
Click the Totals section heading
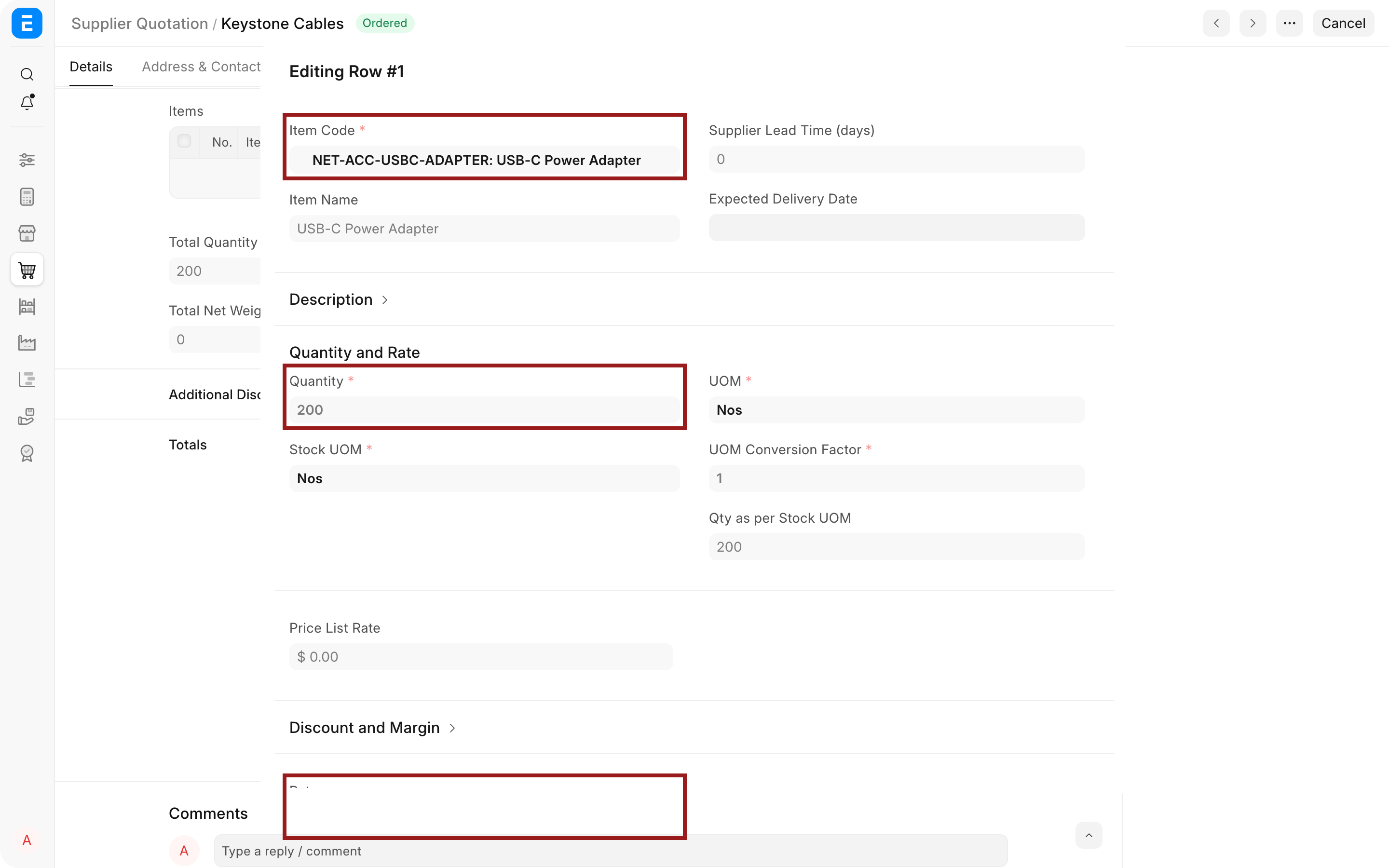pyautogui.click(x=188, y=444)
